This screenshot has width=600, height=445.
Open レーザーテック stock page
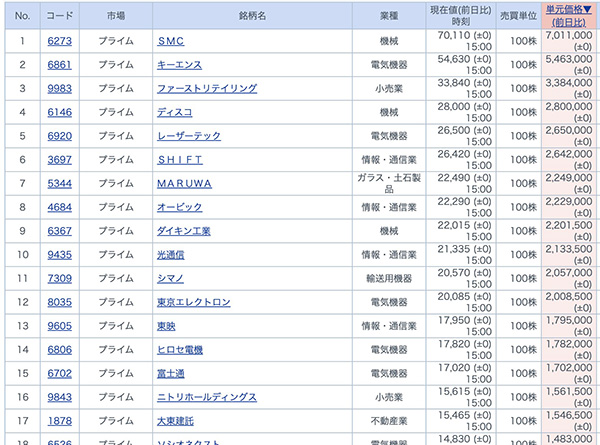[x=188, y=135]
